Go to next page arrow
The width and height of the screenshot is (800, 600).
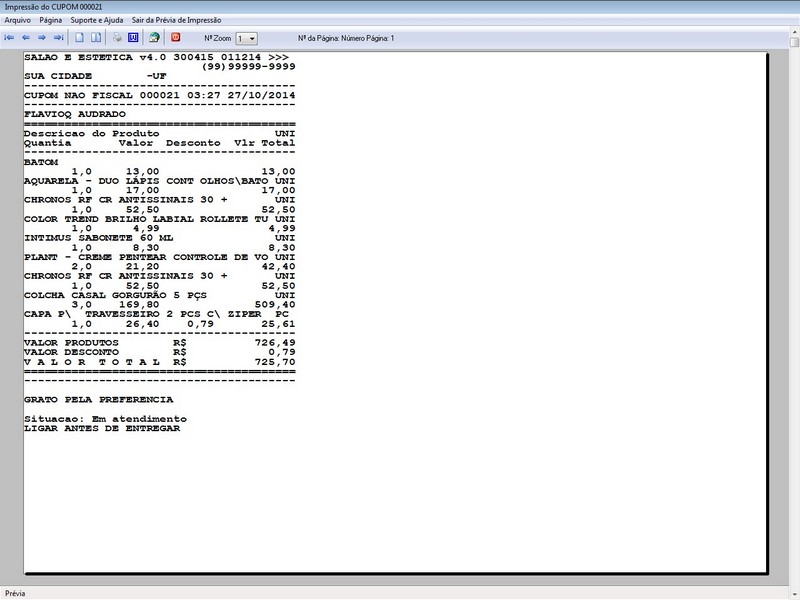tap(42, 38)
